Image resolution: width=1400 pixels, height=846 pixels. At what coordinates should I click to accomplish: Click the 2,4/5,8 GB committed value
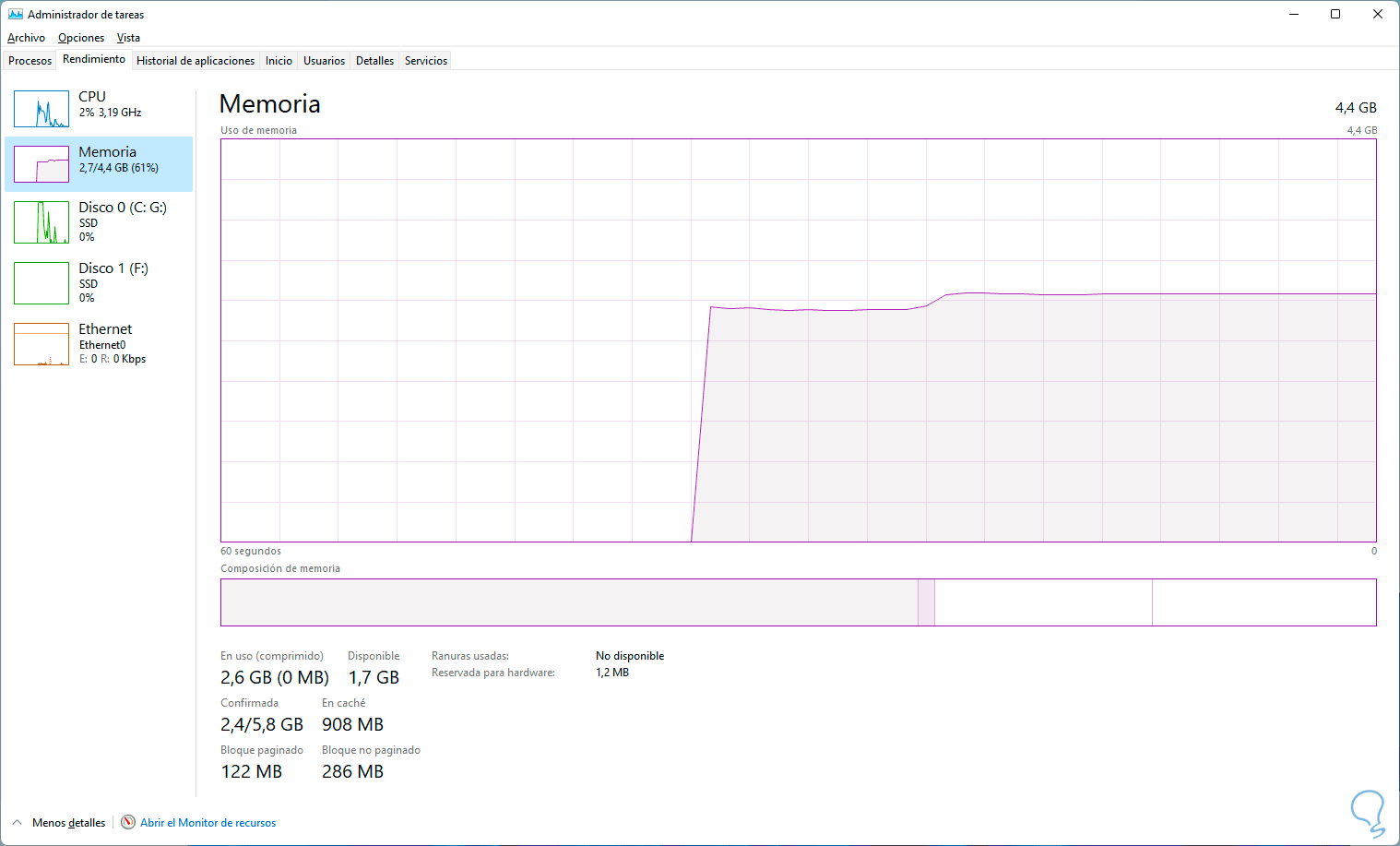pyautogui.click(x=262, y=725)
